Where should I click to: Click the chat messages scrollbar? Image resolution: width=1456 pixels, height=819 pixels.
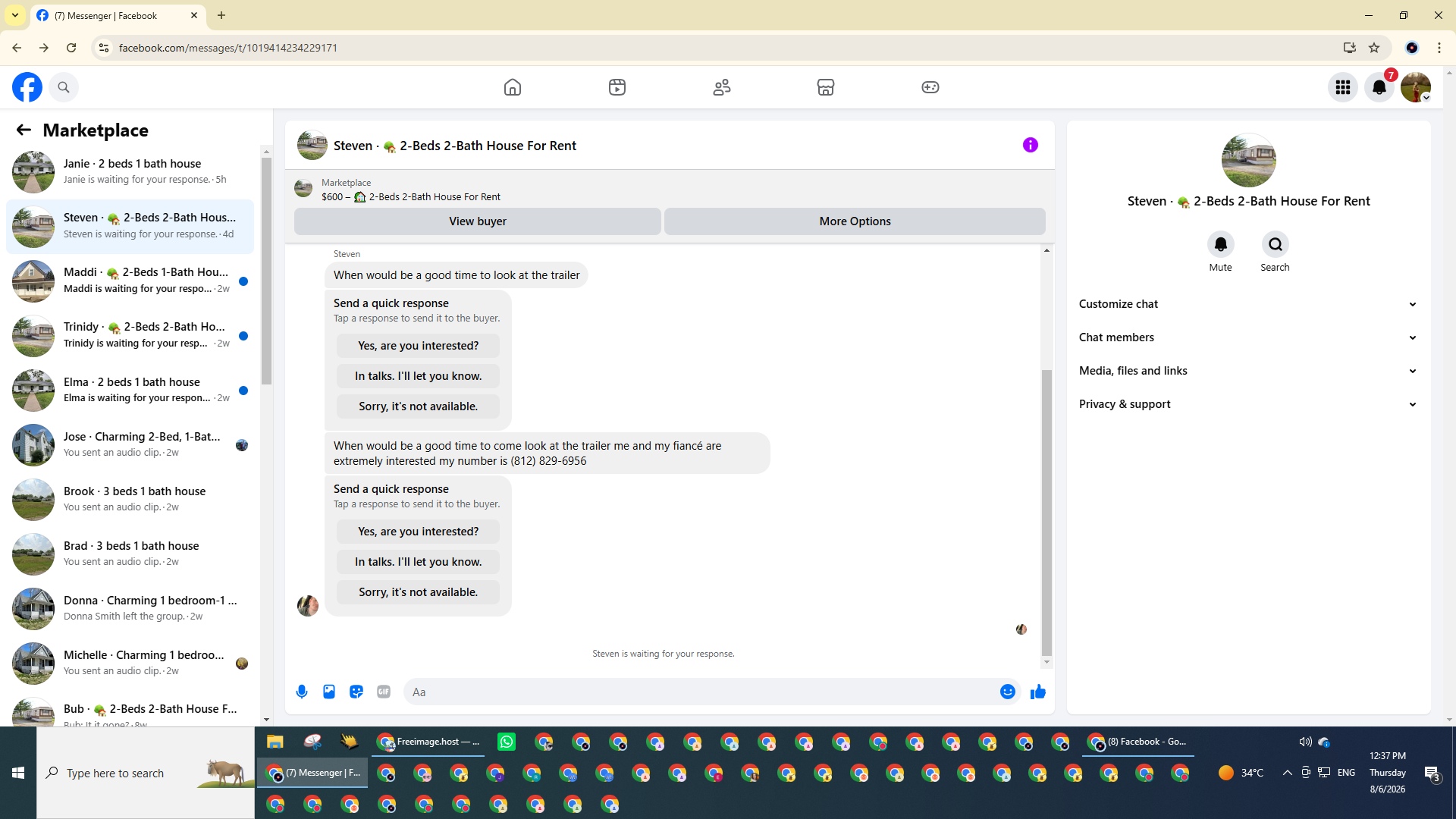1046,512
